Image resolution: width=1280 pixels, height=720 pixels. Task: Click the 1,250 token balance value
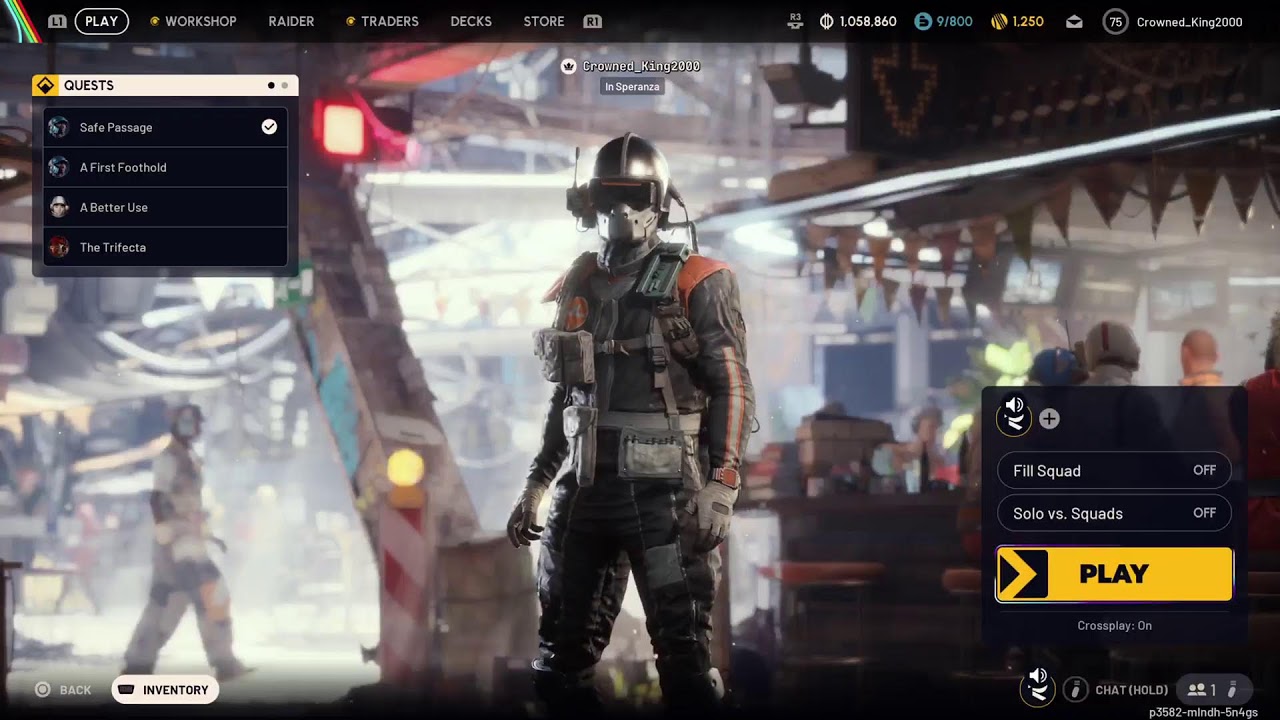pyautogui.click(x=1028, y=21)
